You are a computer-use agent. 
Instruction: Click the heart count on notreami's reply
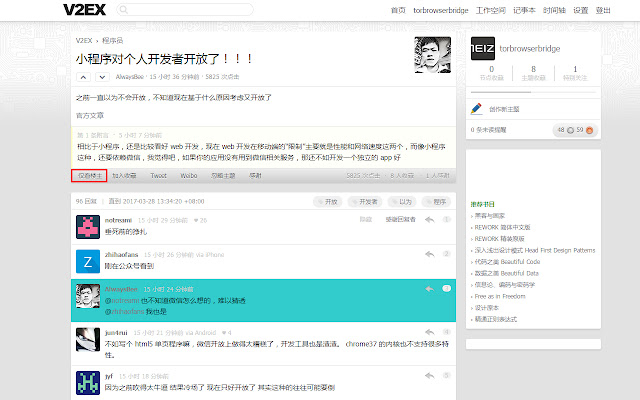(x=200, y=220)
